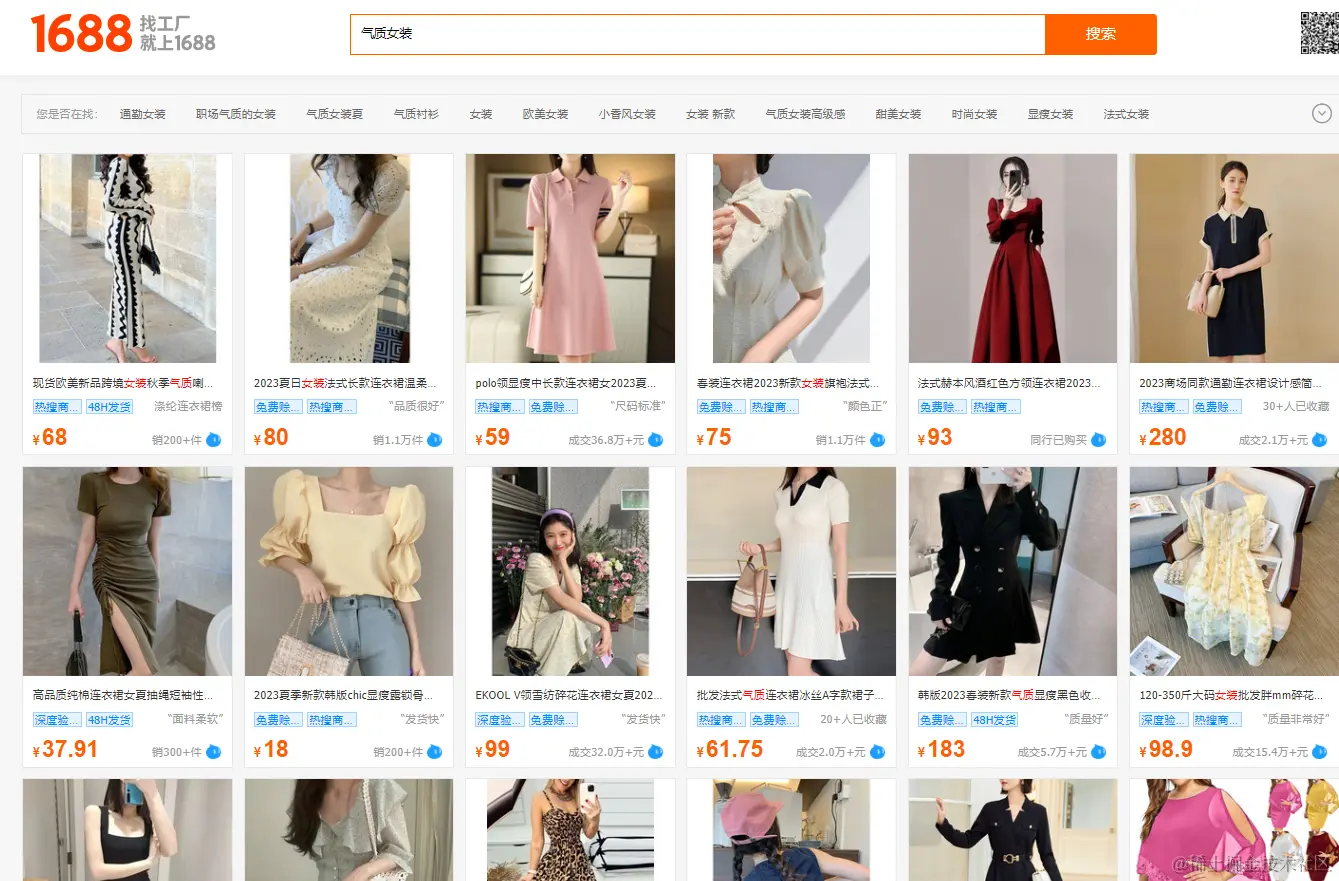Click the blue icon on the ¥93 card

pyautogui.click(x=1098, y=439)
